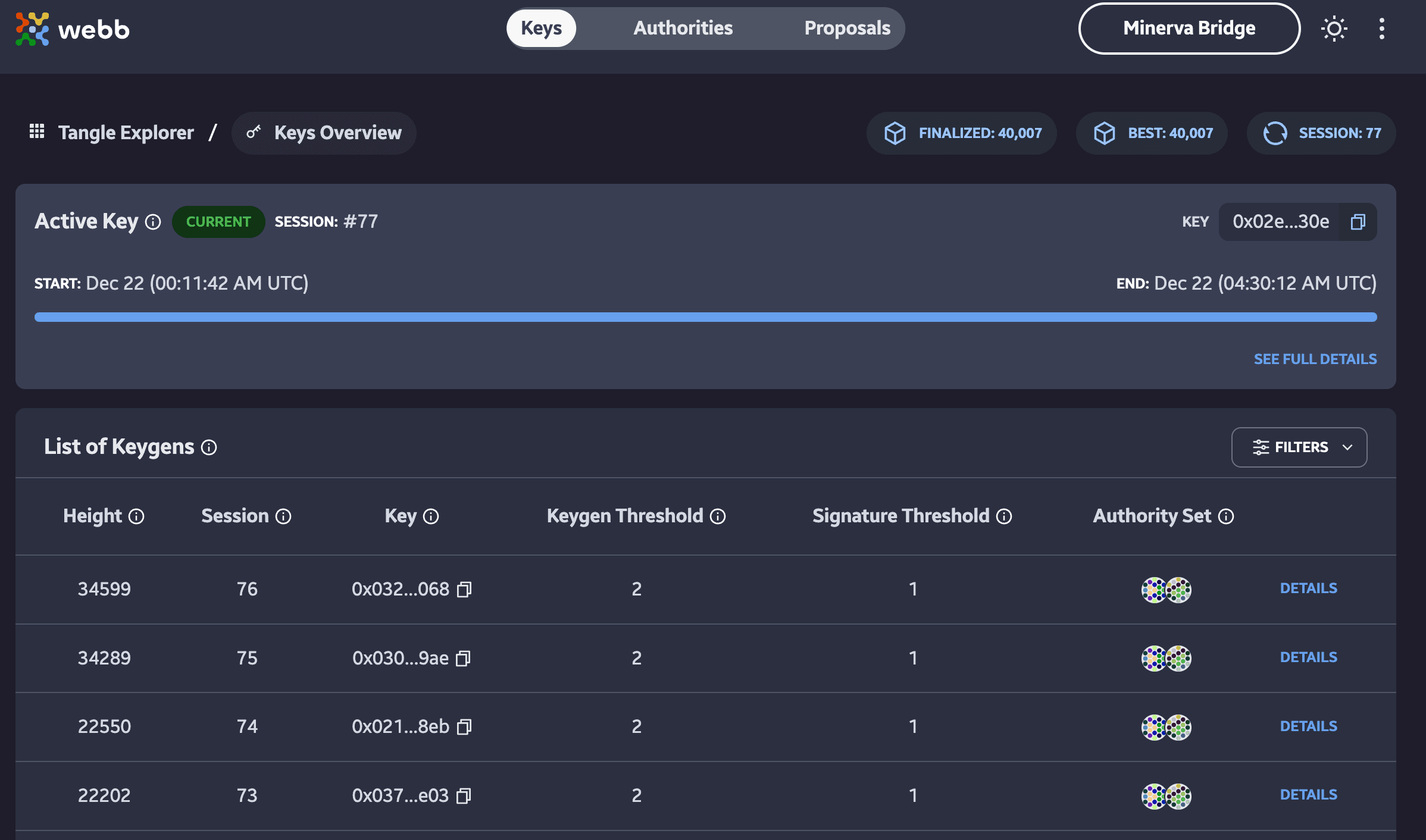This screenshot has width=1426, height=840.
Task: Copy the key hash for session 74
Action: pyautogui.click(x=462, y=725)
